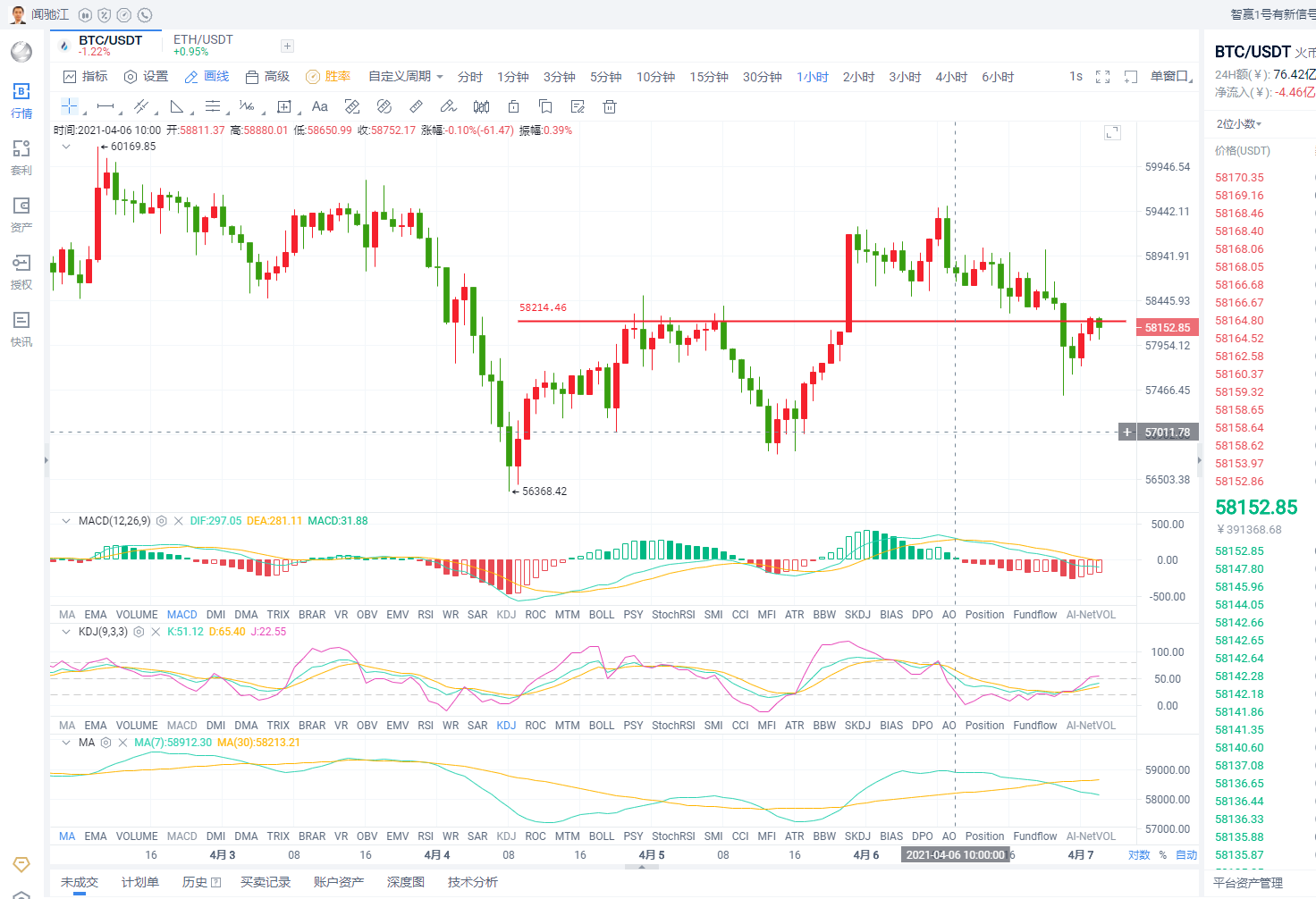The image size is (1316, 899).
Task: Click the lock drawings icon
Action: pos(513,106)
